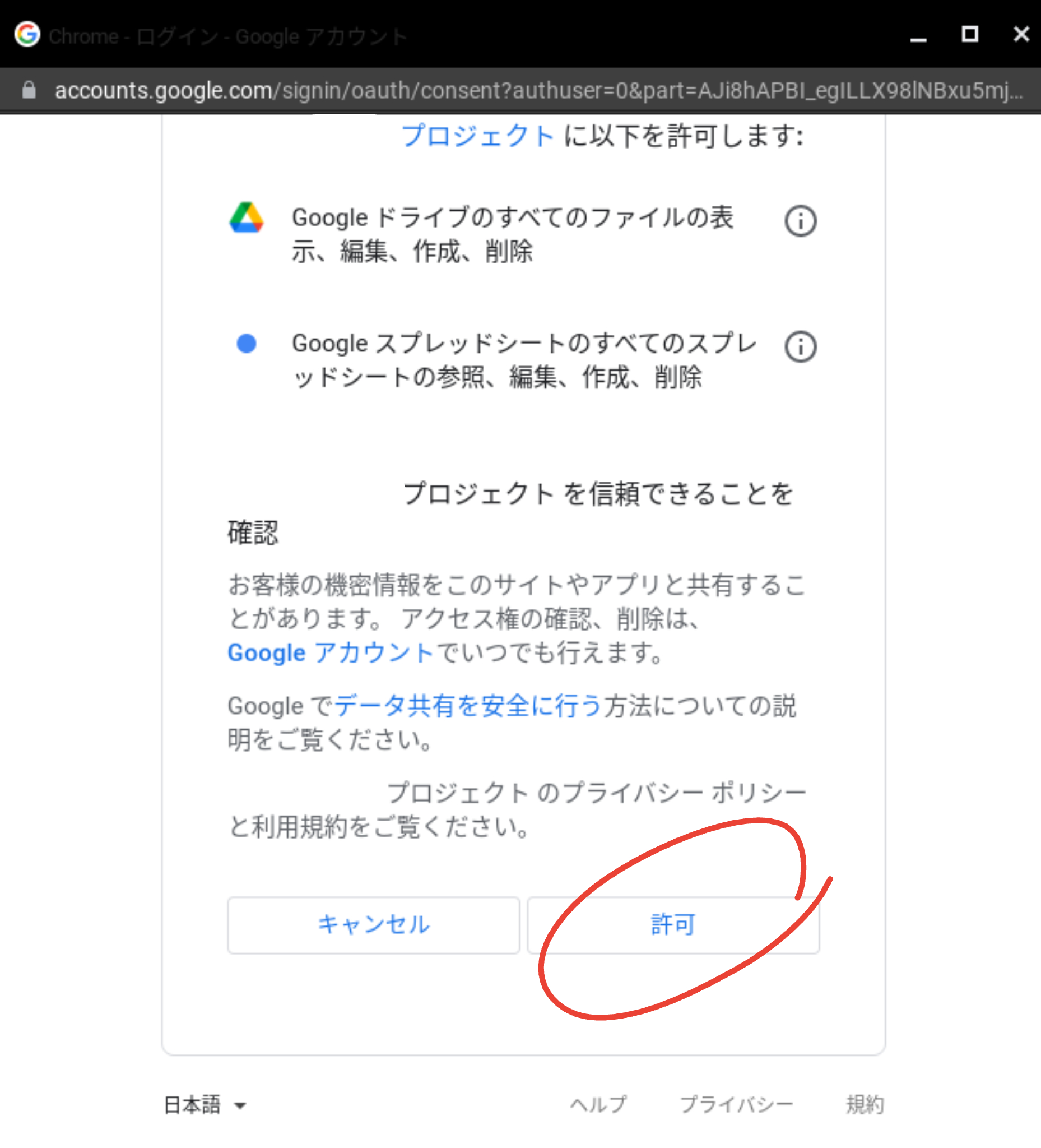Click the キャンセル button
Image resolution: width=1041 pixels, height=1148 pixels.
(x=373, y=925)
